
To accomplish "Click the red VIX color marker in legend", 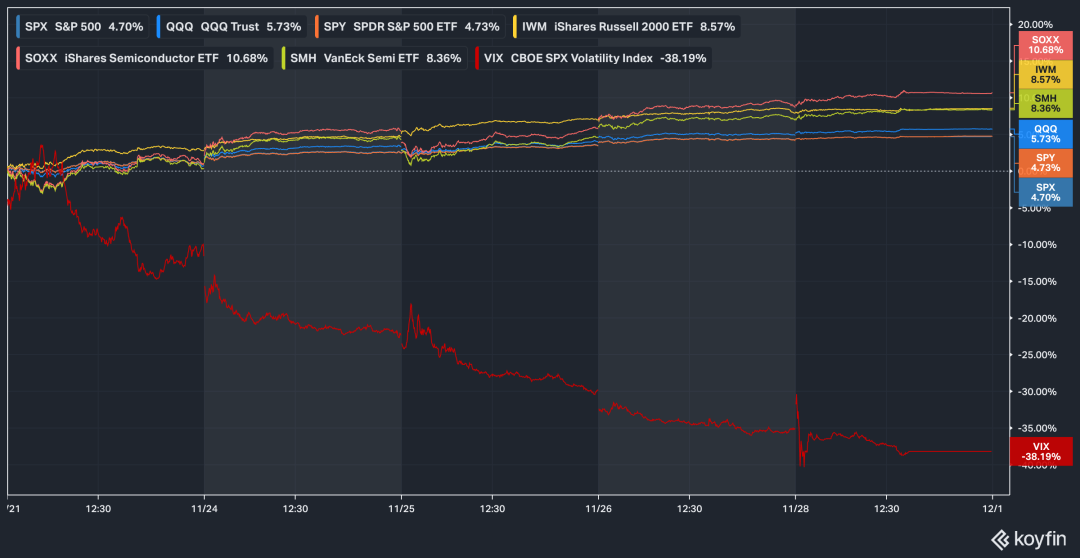I will pos(477,58).
